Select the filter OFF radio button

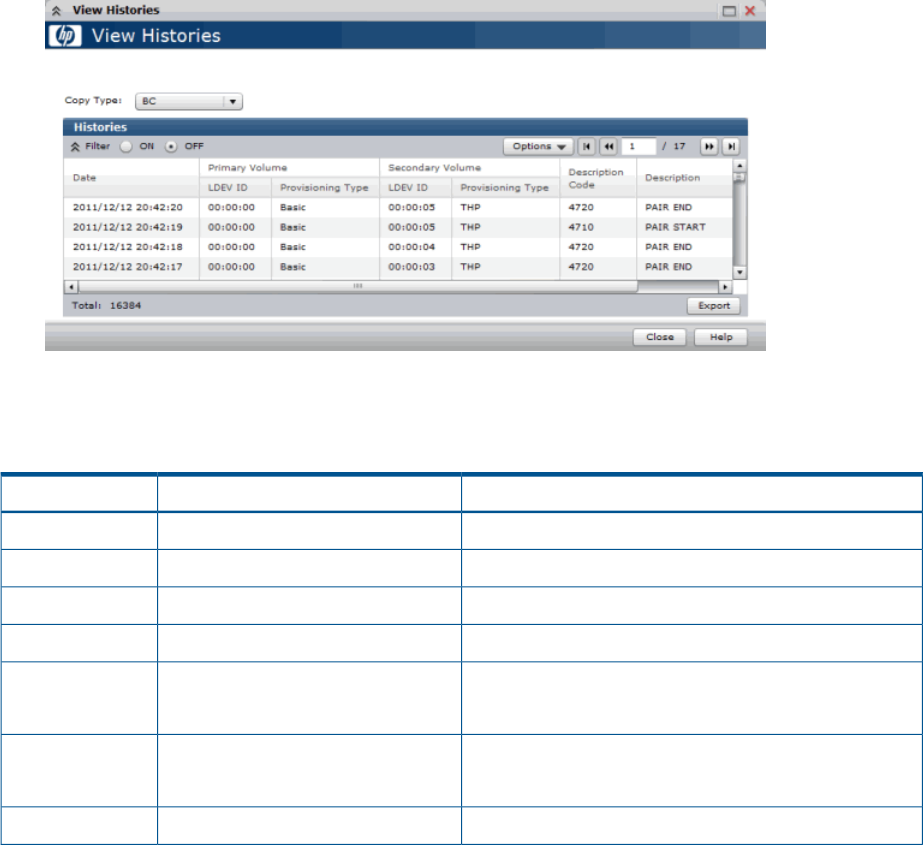coord(171,147)
